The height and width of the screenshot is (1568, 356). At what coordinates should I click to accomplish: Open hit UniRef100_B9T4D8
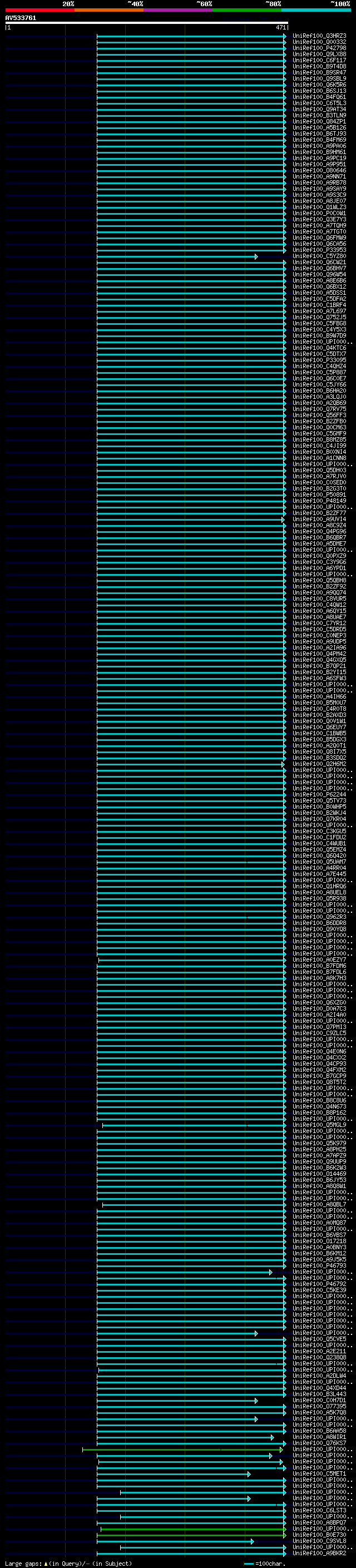tap(319, 66)
